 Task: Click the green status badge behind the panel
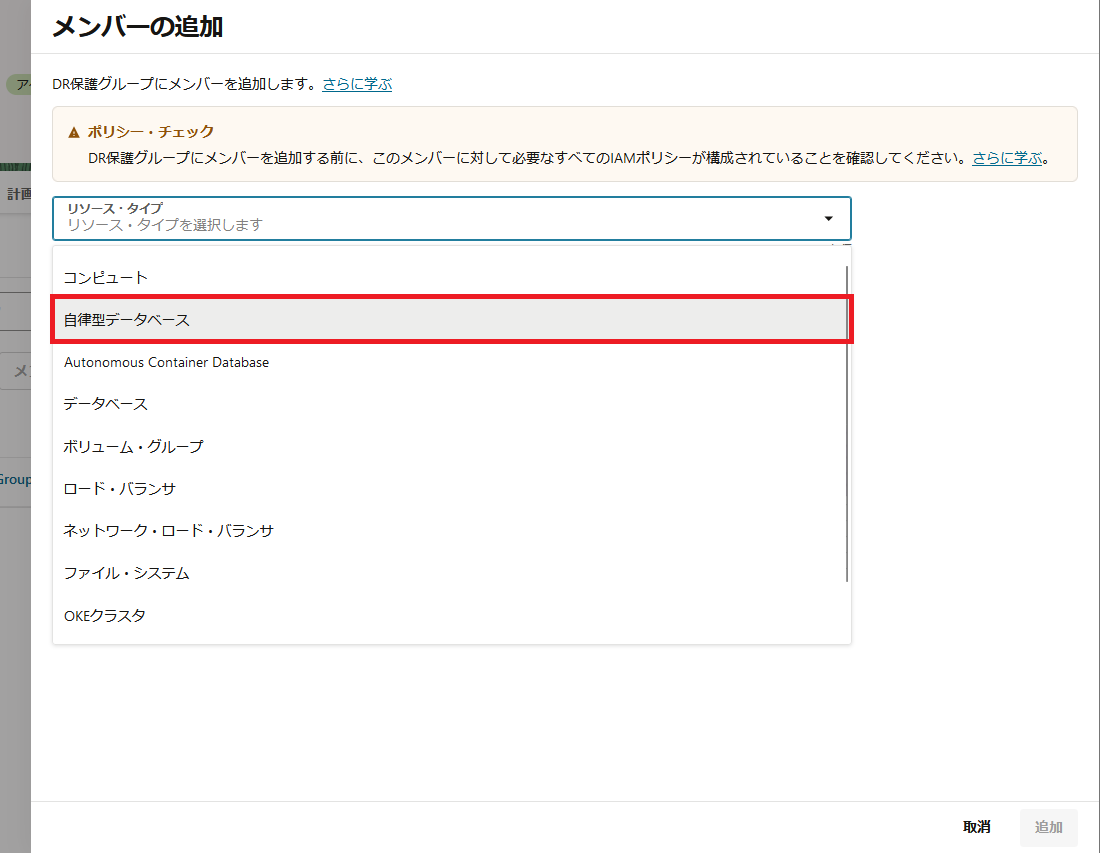pyautogui.click(x=18, y=85)
